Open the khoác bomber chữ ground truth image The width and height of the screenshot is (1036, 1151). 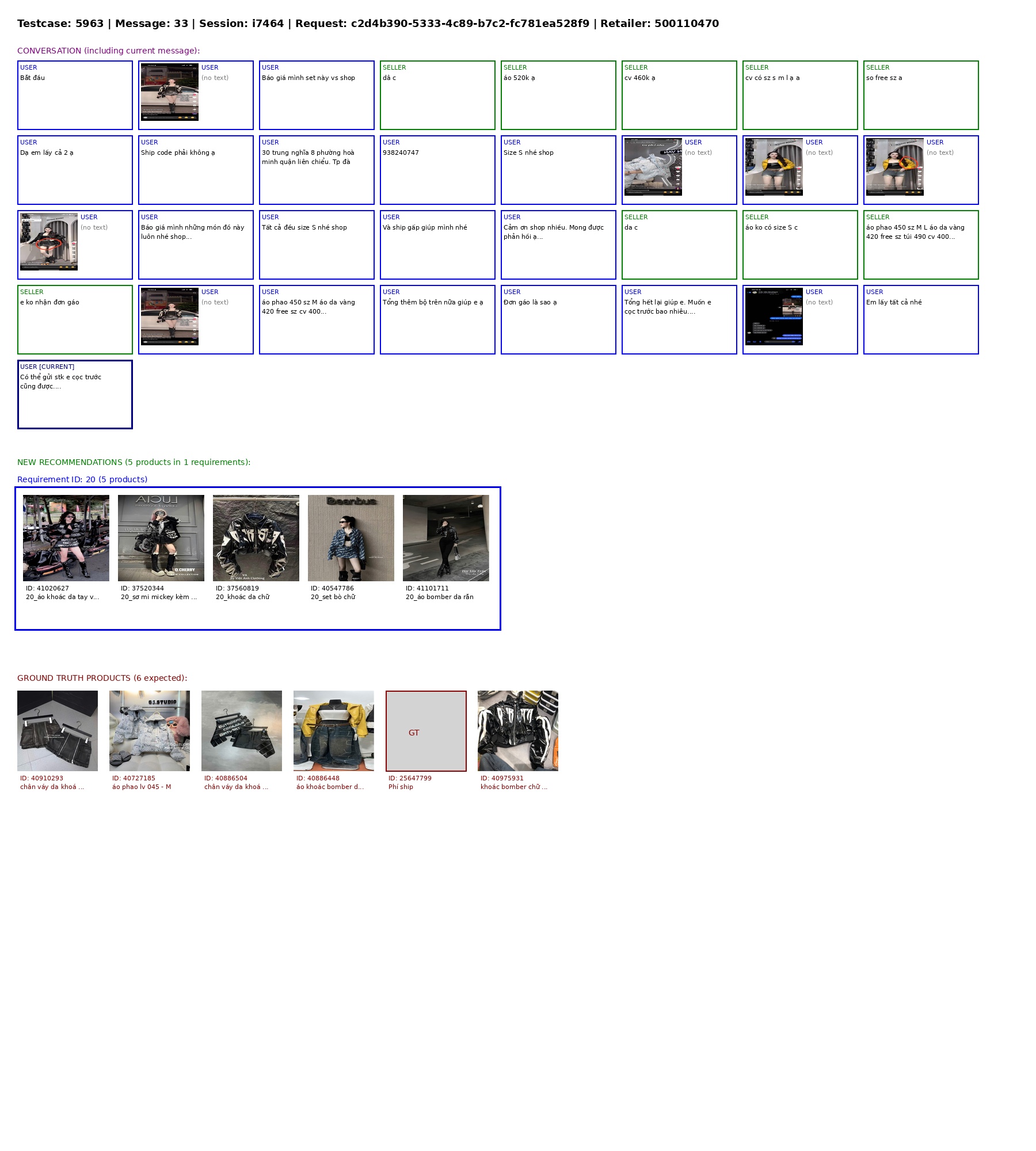click(x=518, y=730)
